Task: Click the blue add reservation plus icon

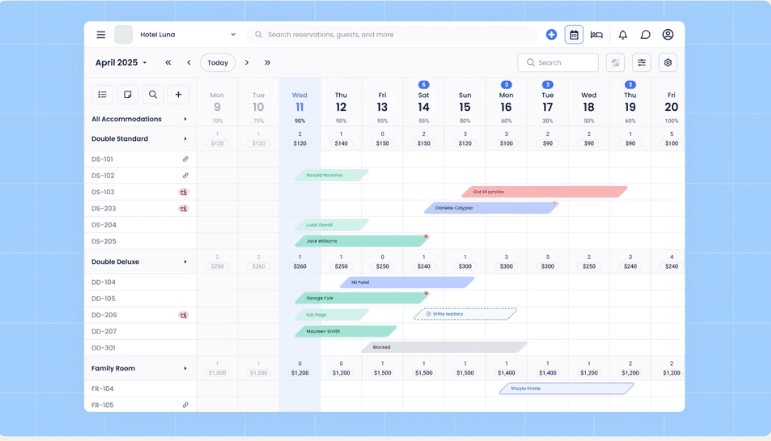Action: pos(551,34)
